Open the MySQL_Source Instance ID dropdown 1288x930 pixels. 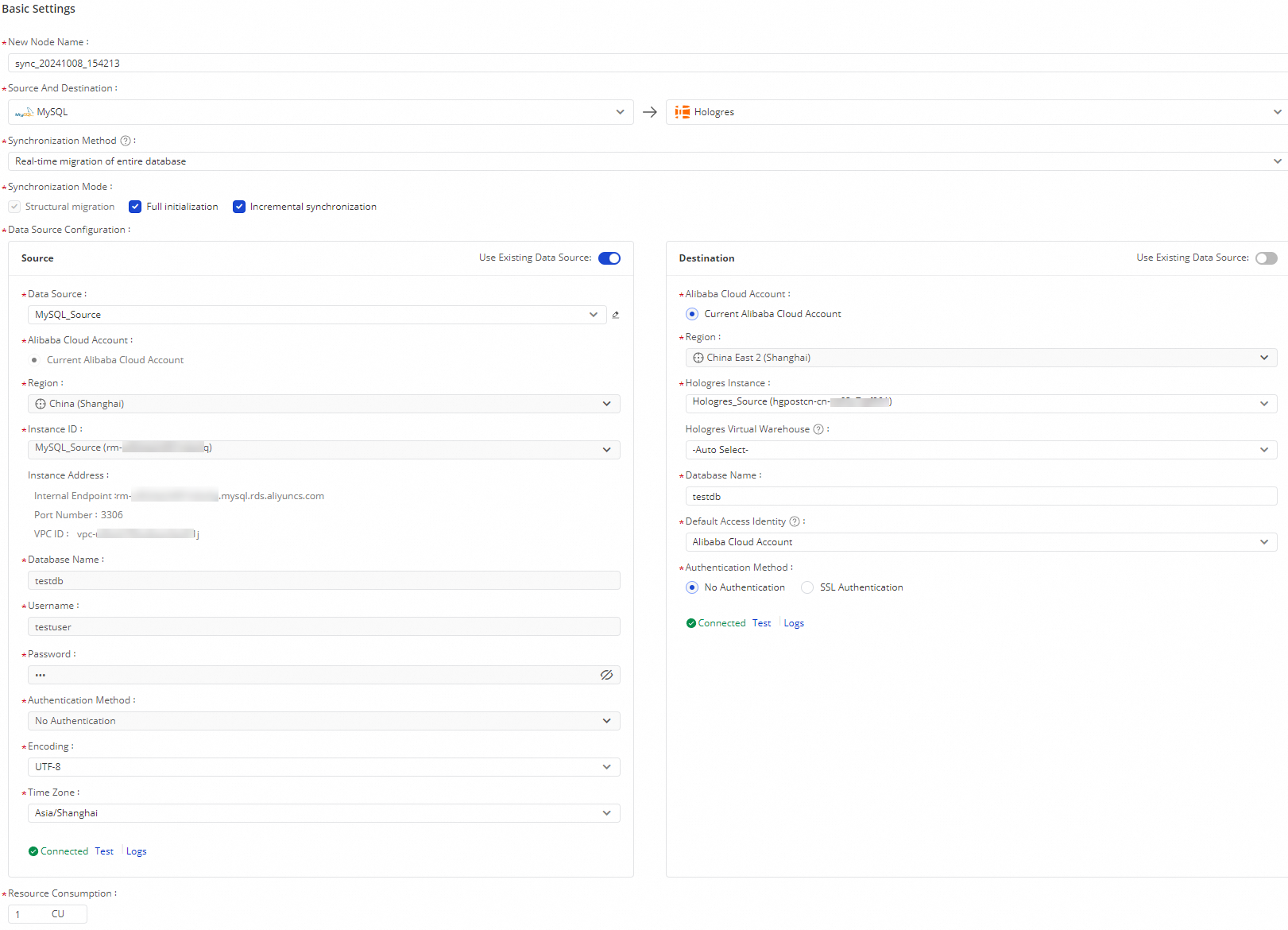pos(324,450)
